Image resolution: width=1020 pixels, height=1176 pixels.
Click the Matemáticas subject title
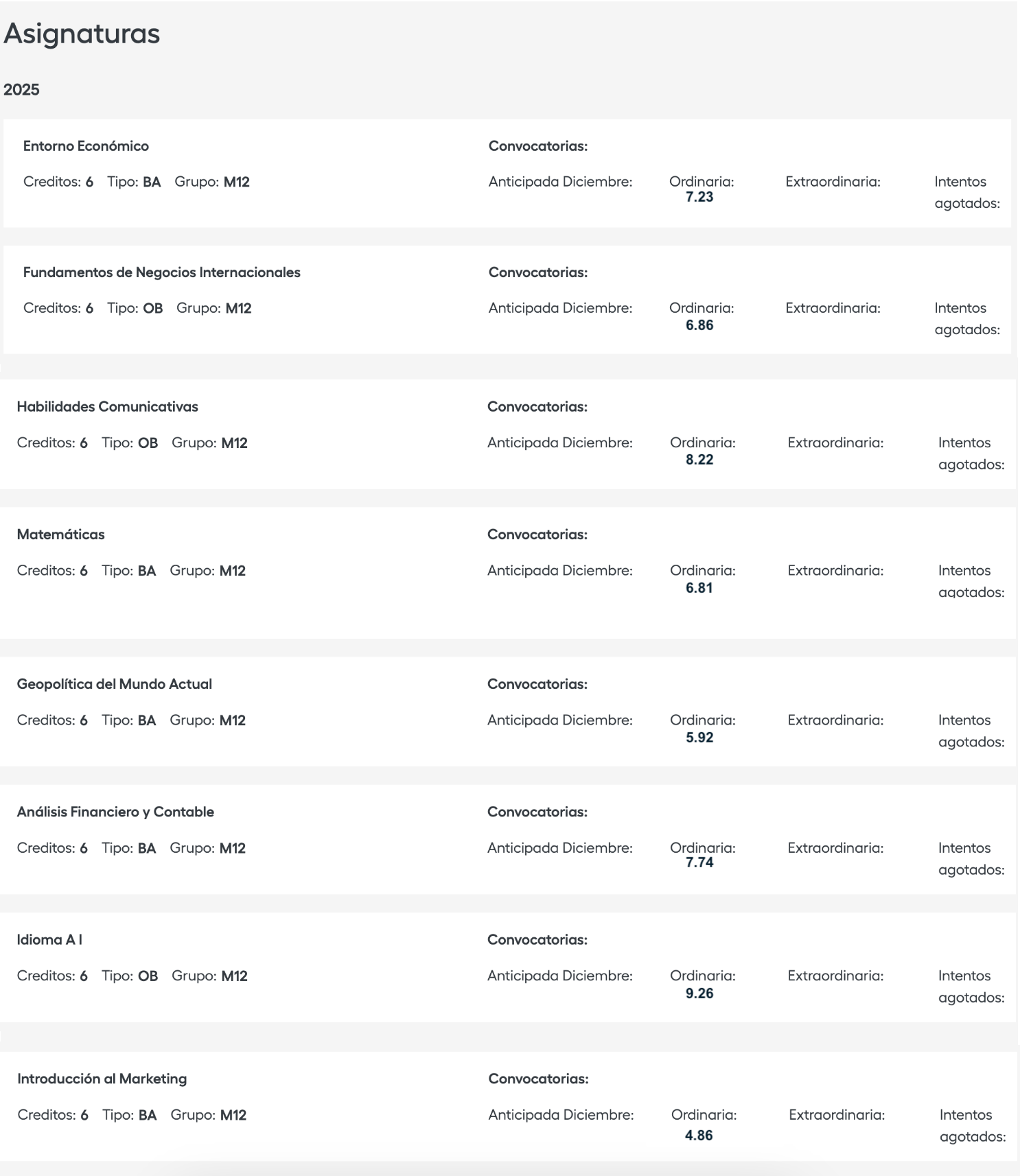click(60, 534)
